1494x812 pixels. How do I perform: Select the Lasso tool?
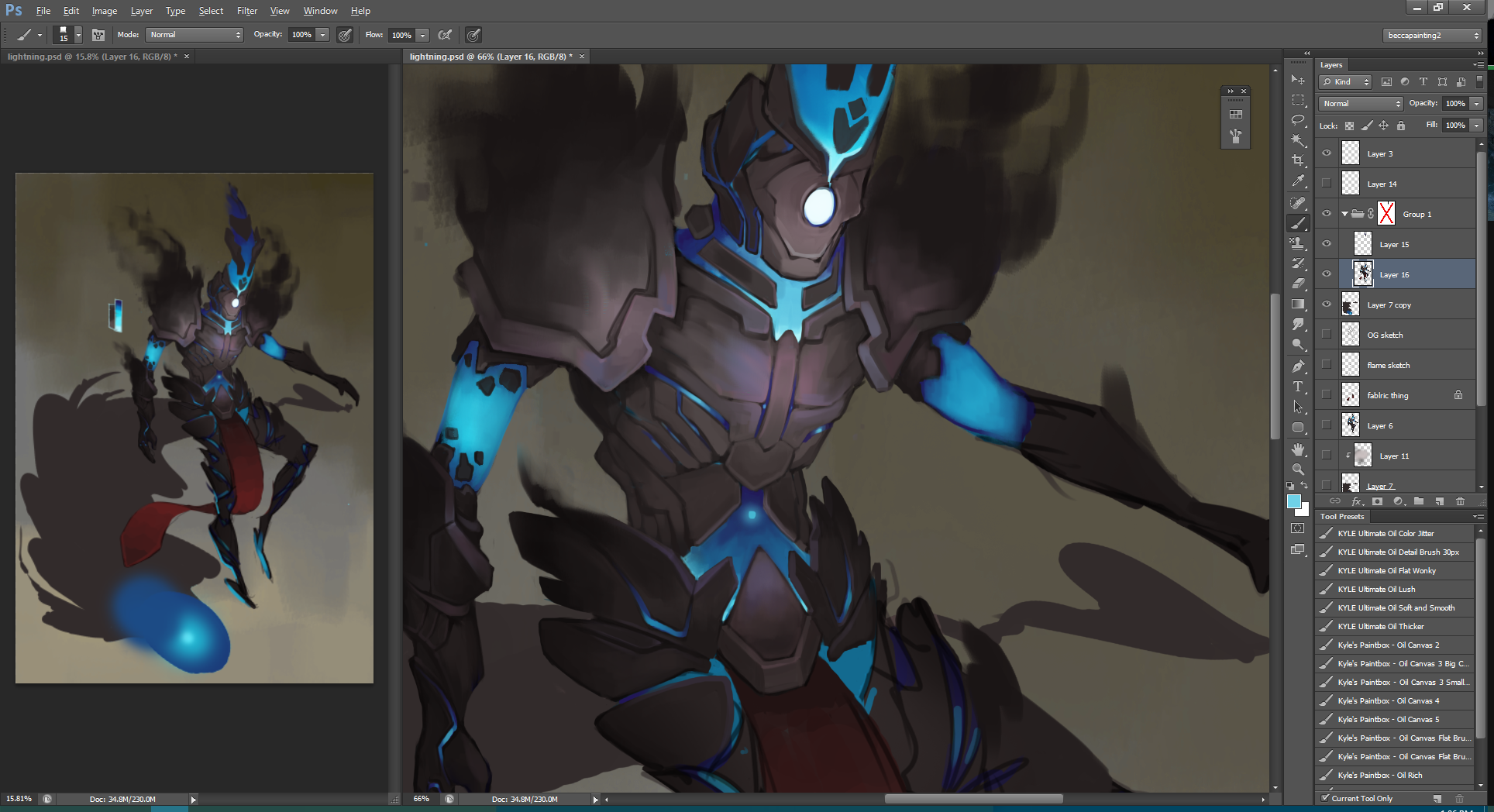(x=1298, y=120)
